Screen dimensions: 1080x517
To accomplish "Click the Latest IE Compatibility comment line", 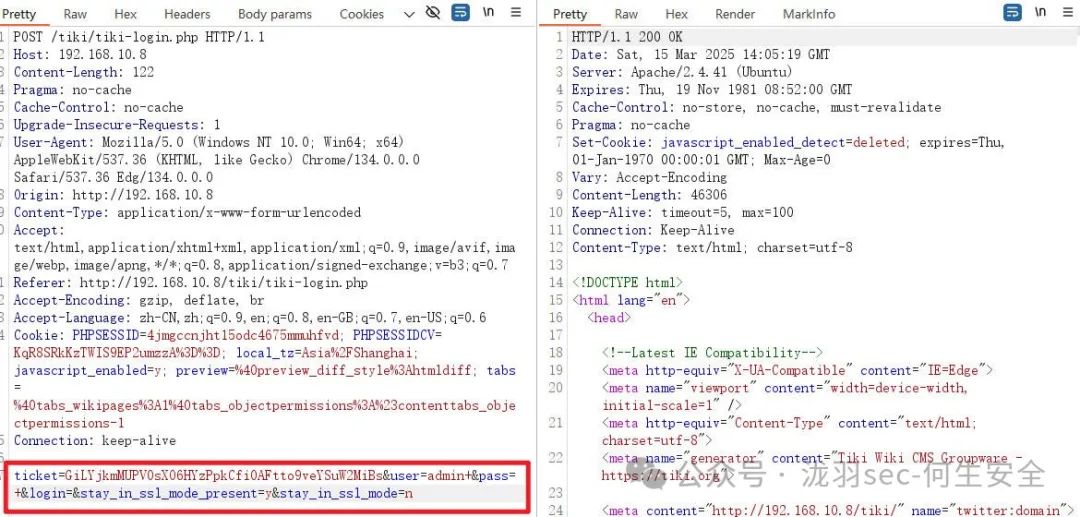I will coord(713,353).
